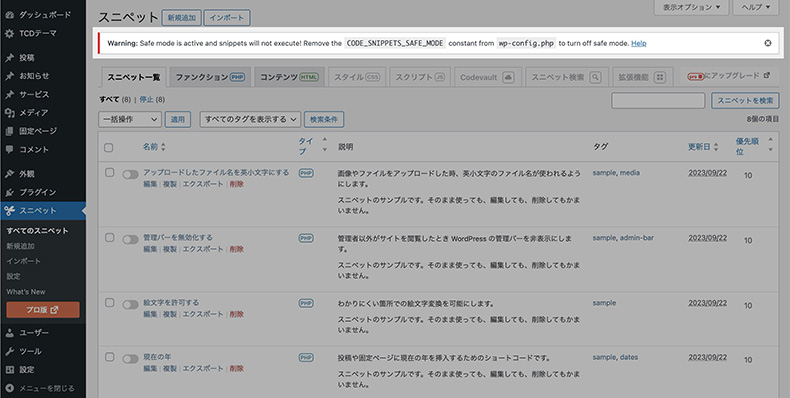Click the sort arrows next to タイプ header
Image resolution: width=790 pixels, height=398 pixels.
point(324,145)
